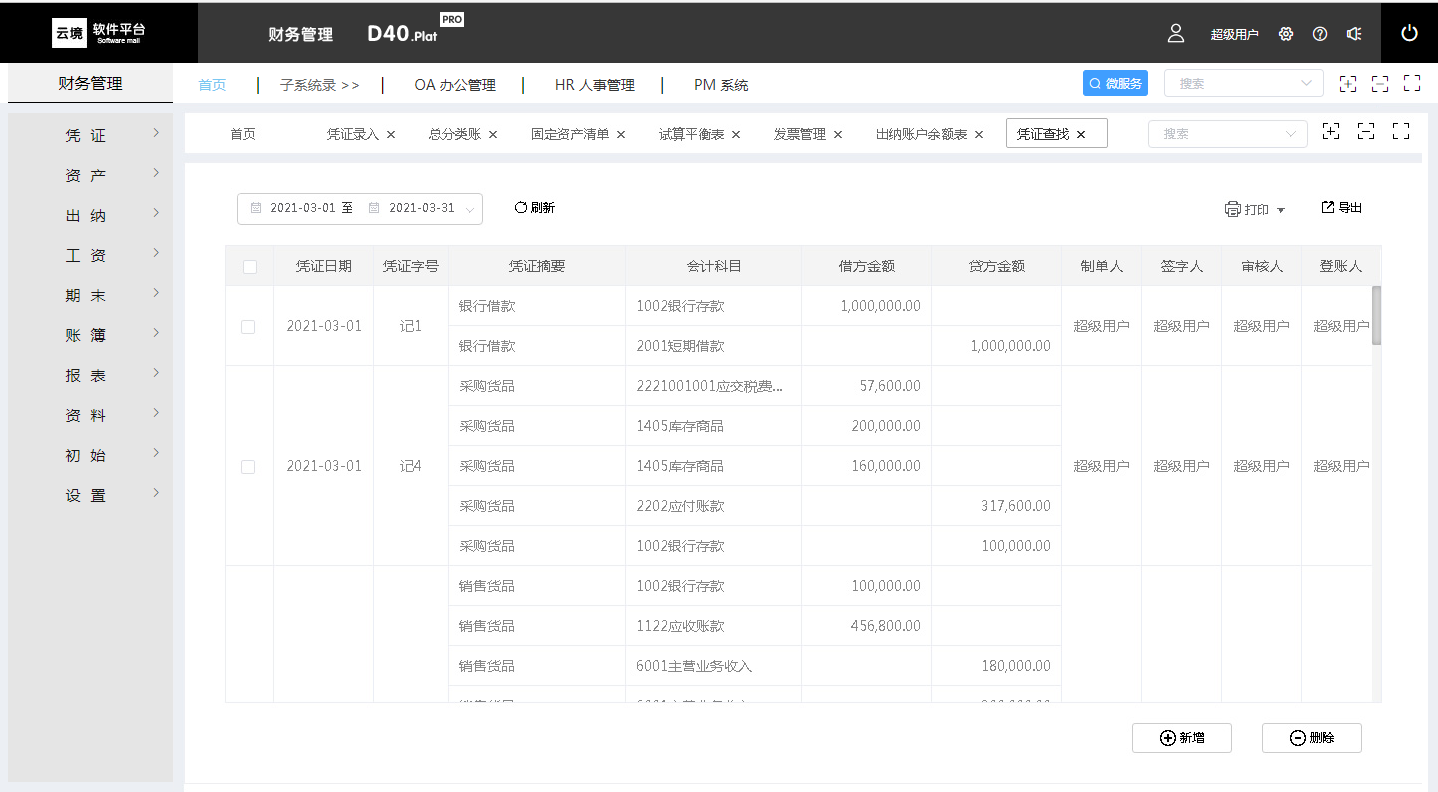The image size is (1438, 792).
Task: Close the 凭证录入 tab
Action: pyautogui.click(x=391, y=134)
